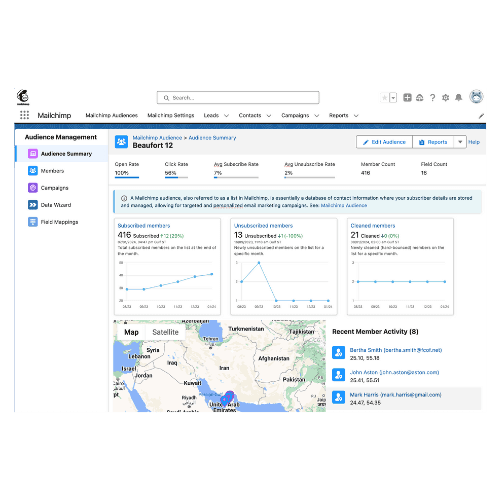Open the Reports navigation tab

click(339, 115)
